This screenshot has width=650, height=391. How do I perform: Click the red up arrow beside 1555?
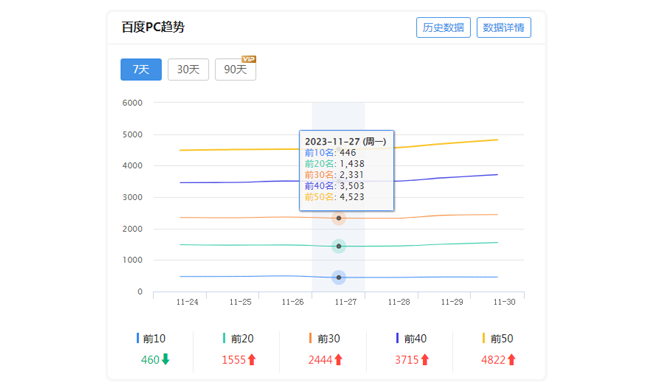tap(252, 359)
